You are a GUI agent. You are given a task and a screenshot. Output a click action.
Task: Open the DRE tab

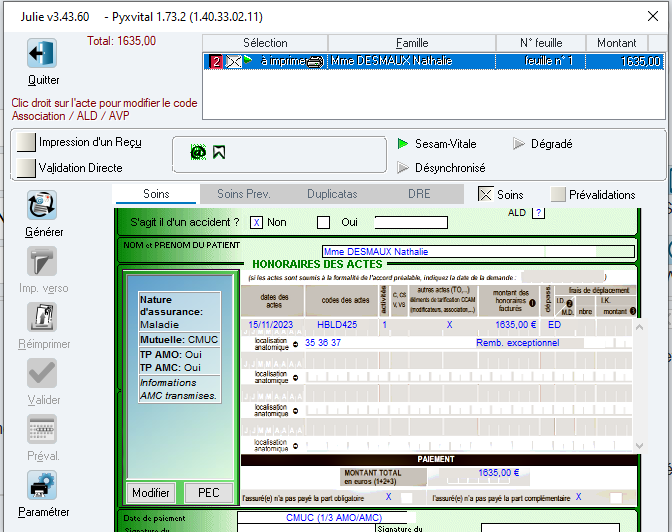[419, 194]
